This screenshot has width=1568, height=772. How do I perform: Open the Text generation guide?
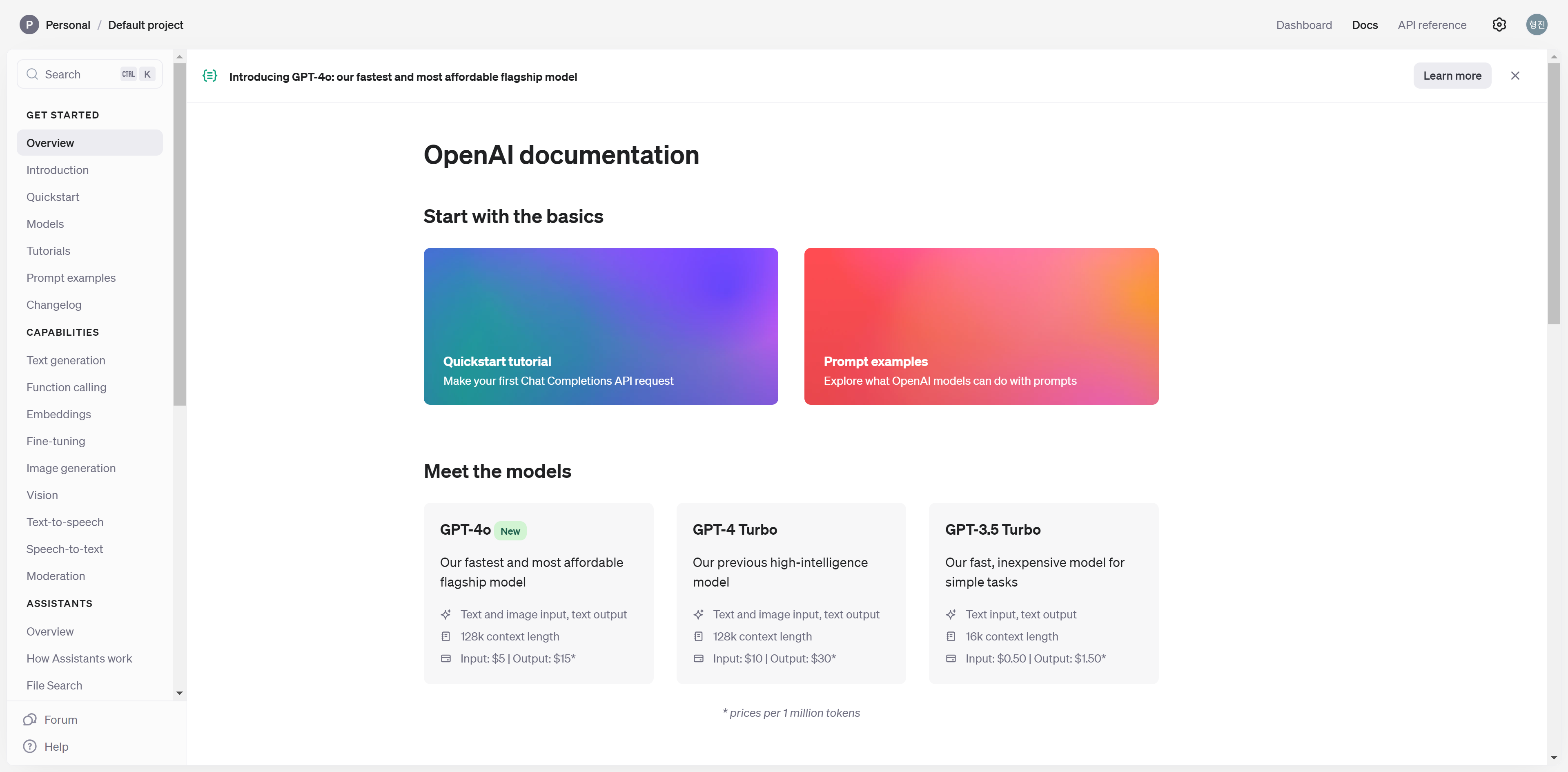66,360
